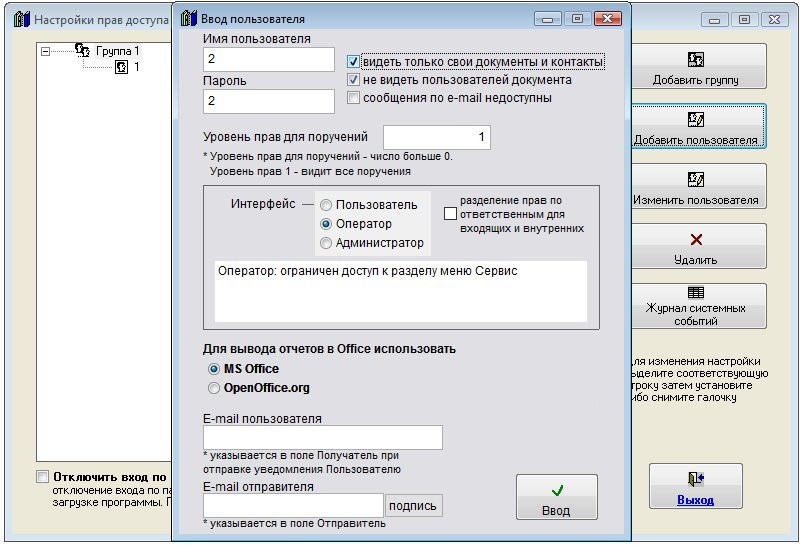Select the Администратор interface radio button
The width and height of the screenshot is (802, 546).
[x=326, y=243]
